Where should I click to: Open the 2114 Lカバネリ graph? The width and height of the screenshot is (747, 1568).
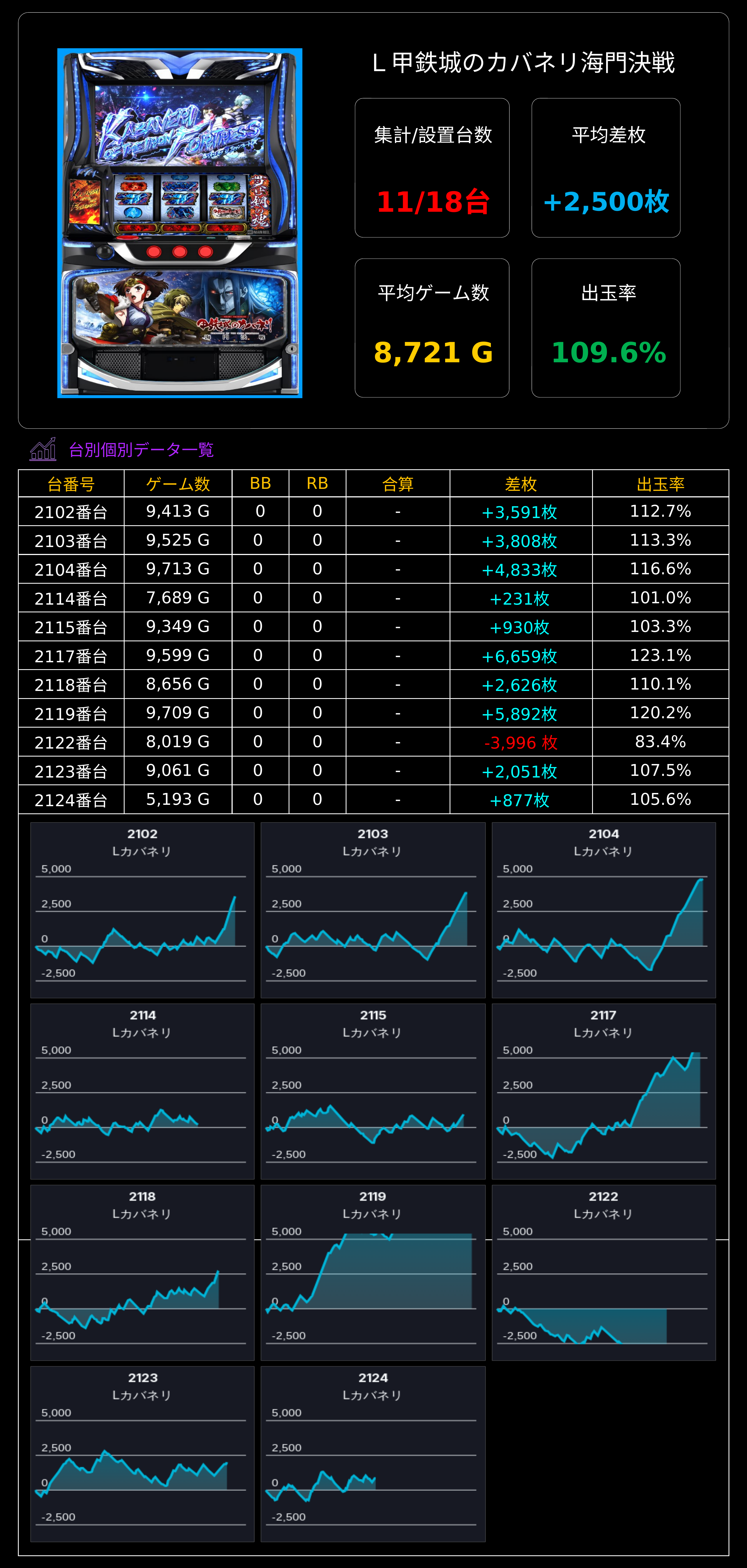coord(142,1091)
